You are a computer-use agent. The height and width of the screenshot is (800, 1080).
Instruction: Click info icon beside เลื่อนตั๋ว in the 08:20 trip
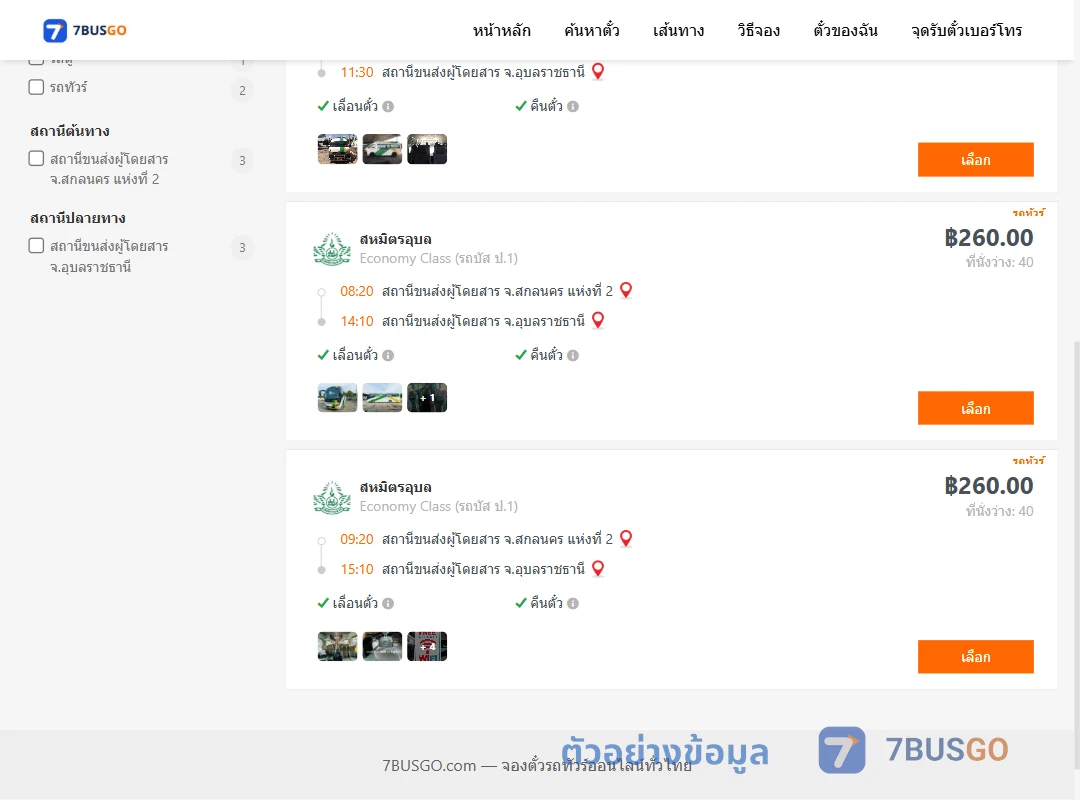click(388, 356)
